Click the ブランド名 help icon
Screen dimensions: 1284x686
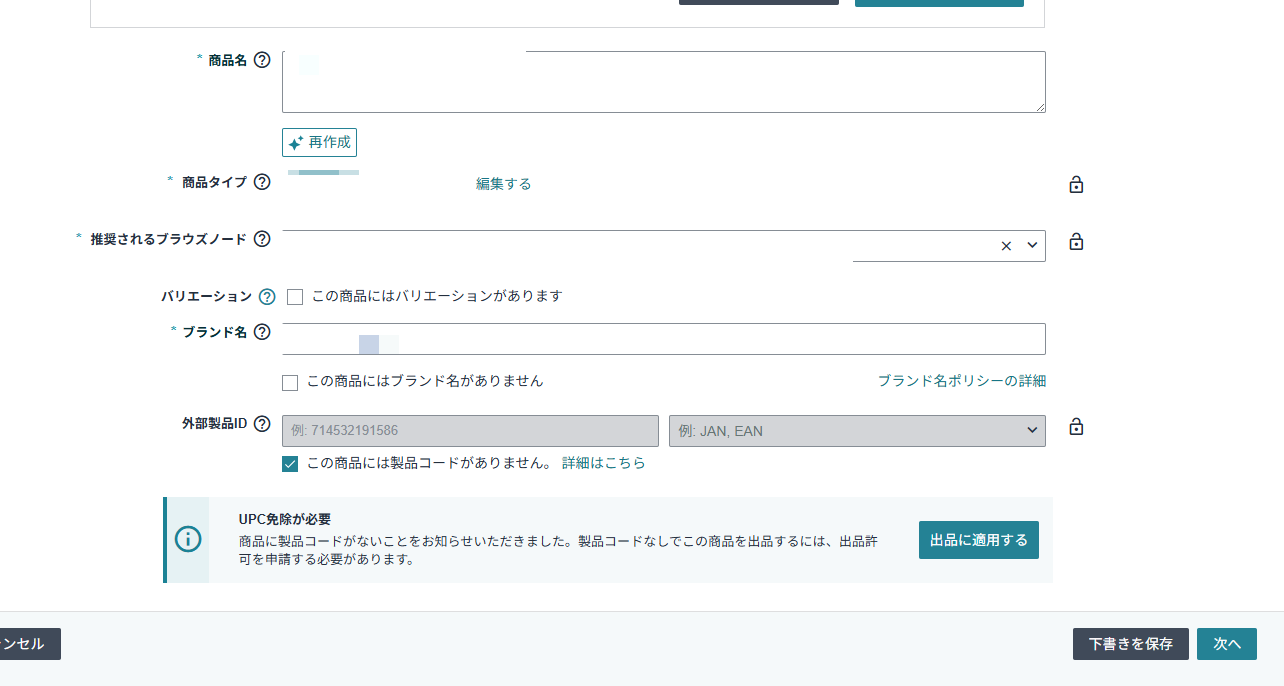pos(262,332)
